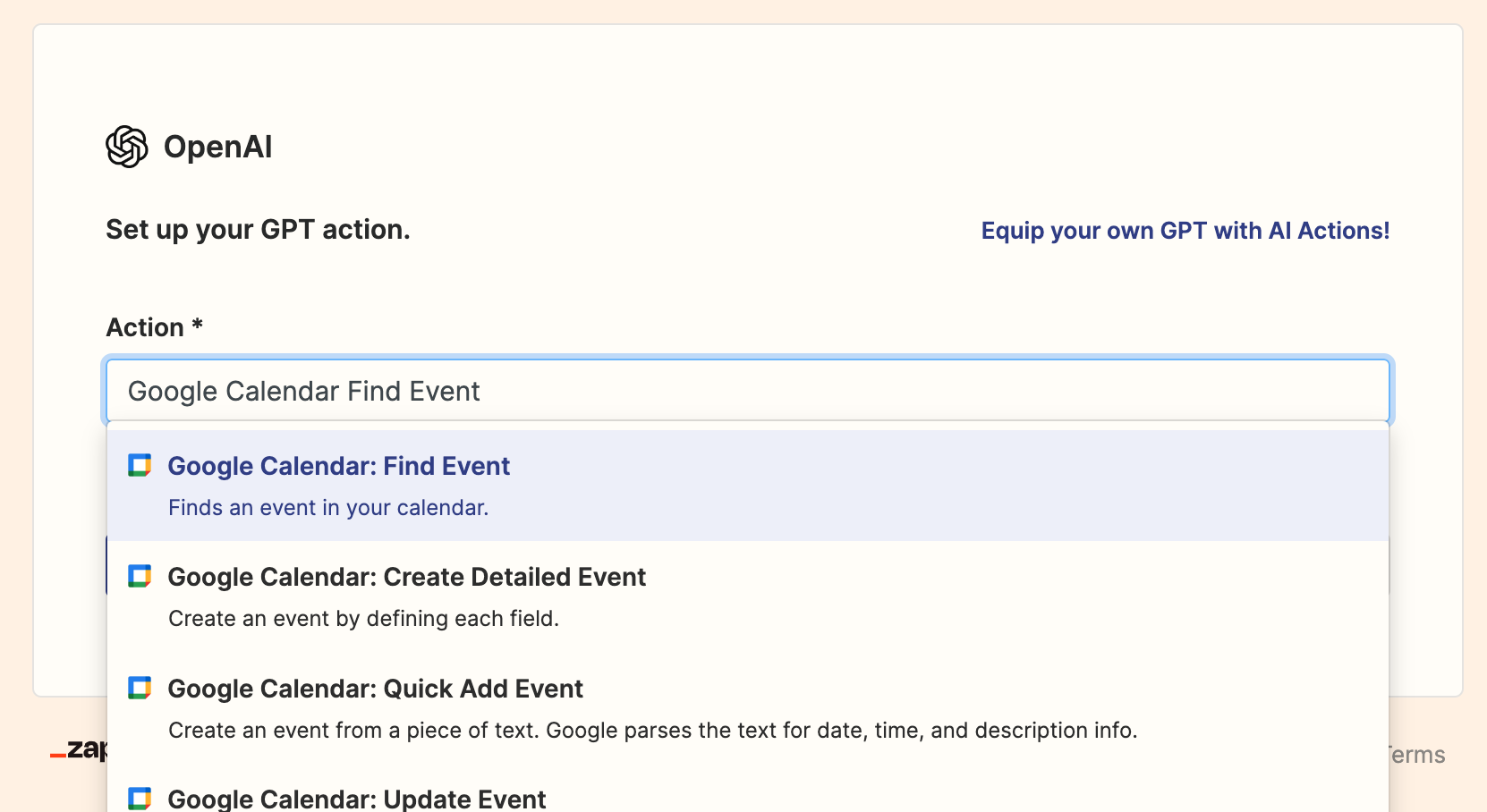Screen dimensions: 1487x812
Task: Click 'Create an event by defining each field.' text
Action: (x=363, y=619)
